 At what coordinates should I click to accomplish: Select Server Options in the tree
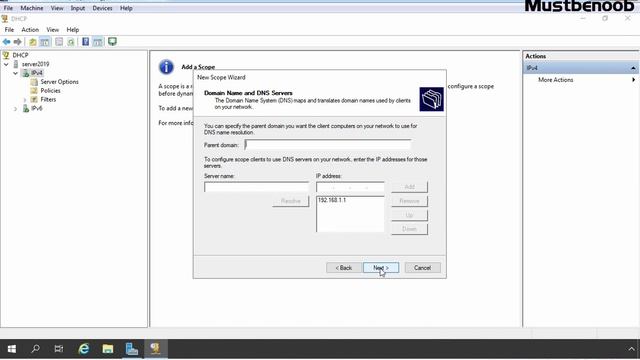point(59,82)
